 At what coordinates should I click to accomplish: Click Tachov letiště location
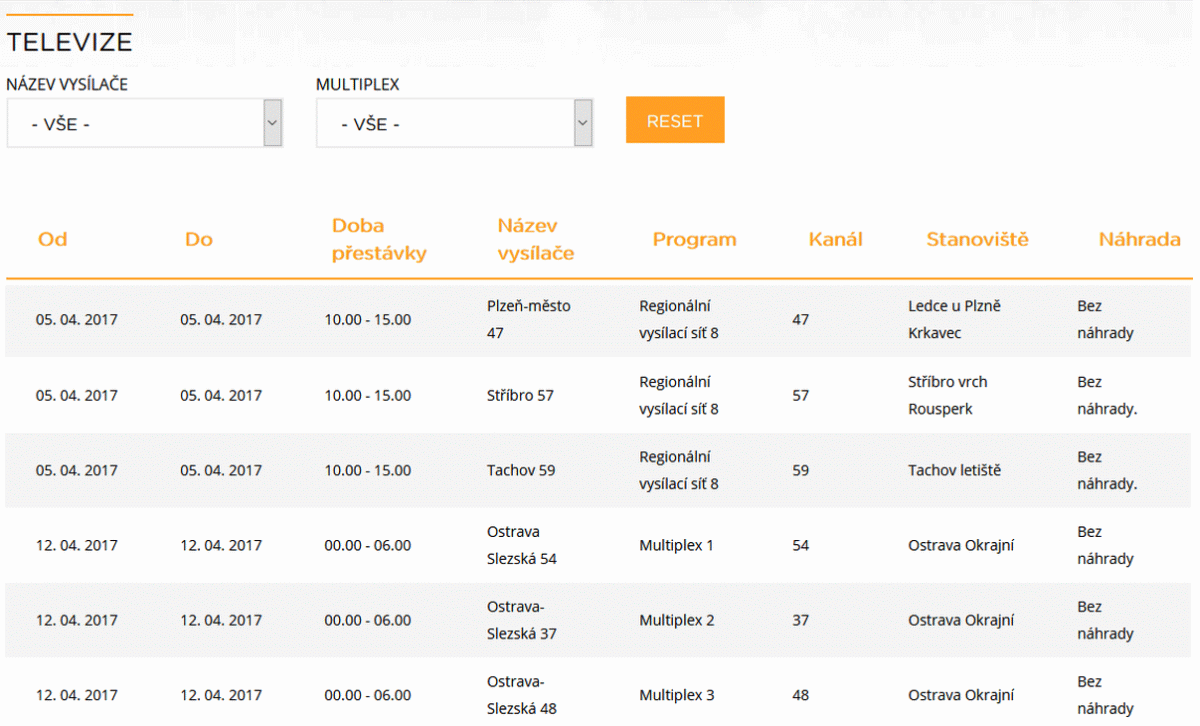tap(954, 470)
